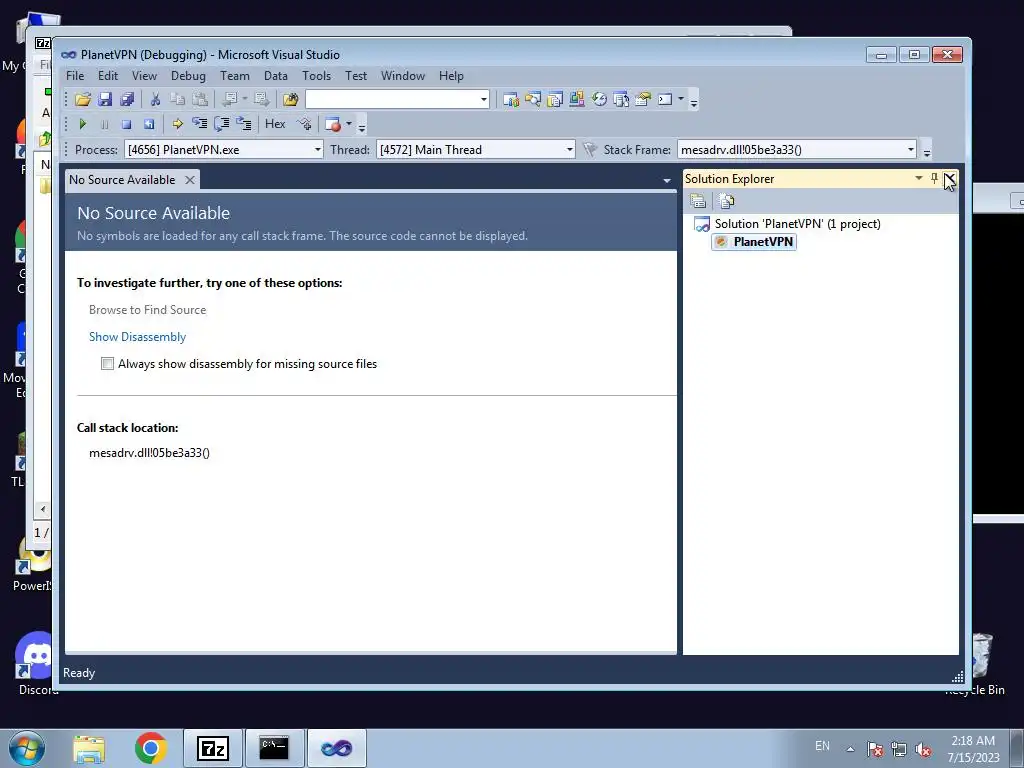This screenshot has height=768, width=1024.
Task: Open the Find combo box dropdown arrow
Action: (483, 99)
